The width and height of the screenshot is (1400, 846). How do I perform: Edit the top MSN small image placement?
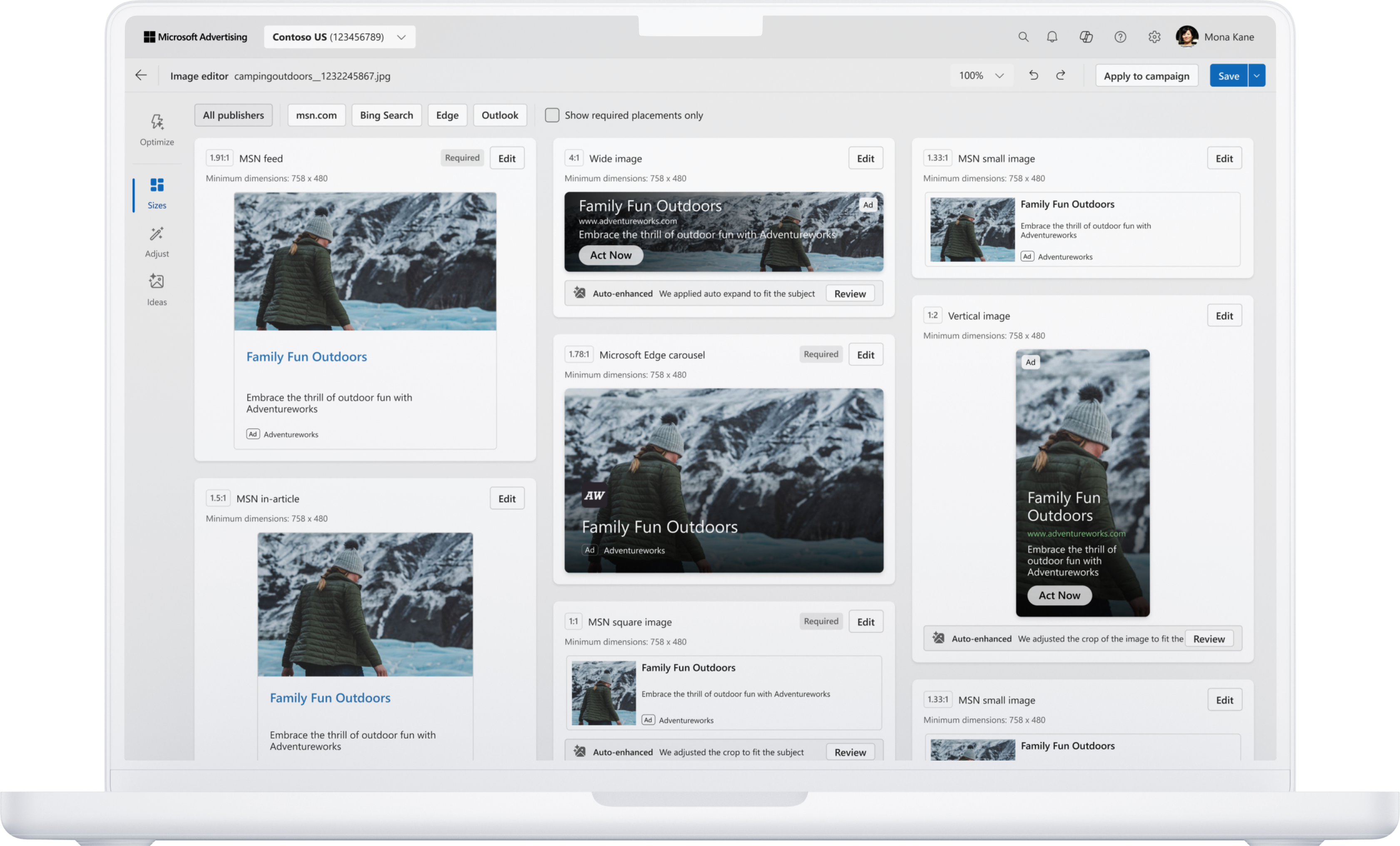point(1224,159)
